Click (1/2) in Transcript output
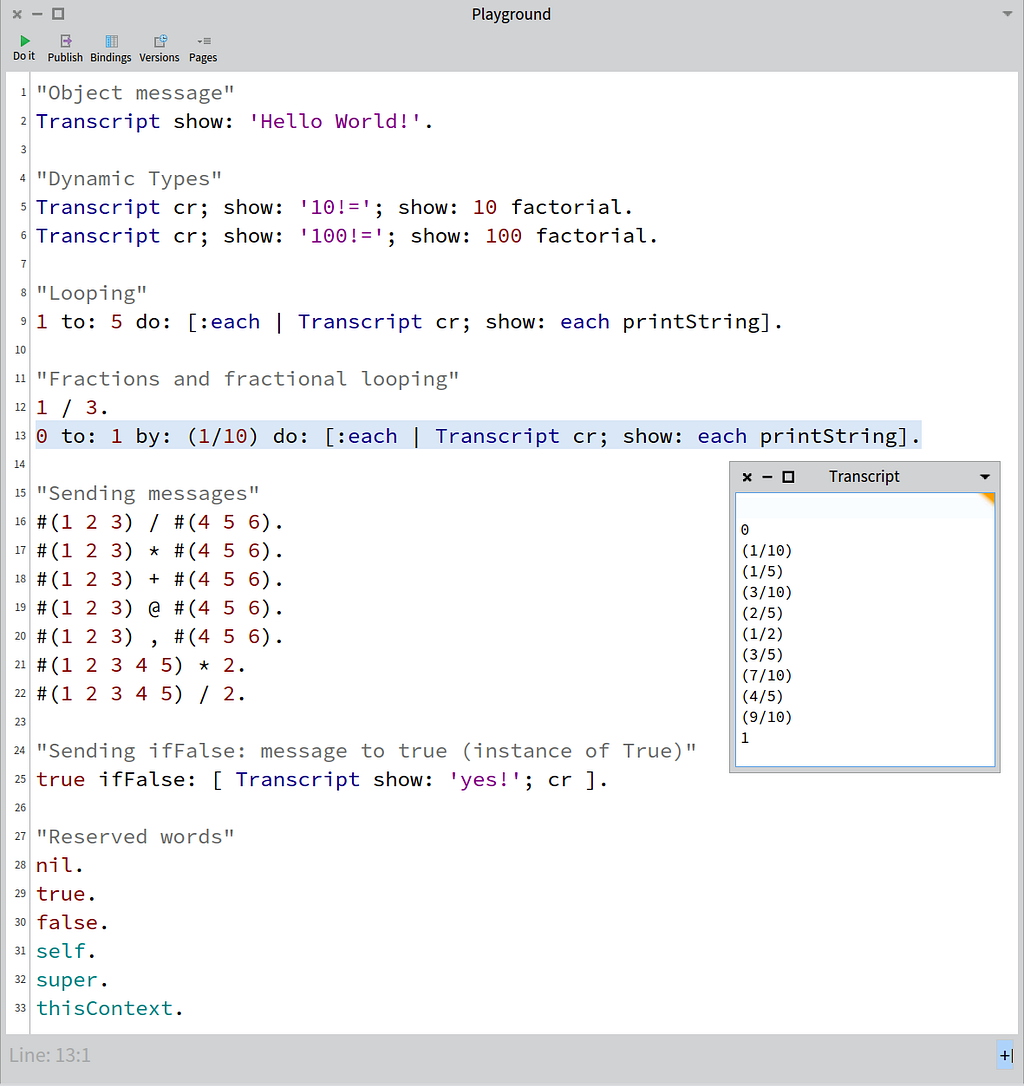 tap(762, 634)
